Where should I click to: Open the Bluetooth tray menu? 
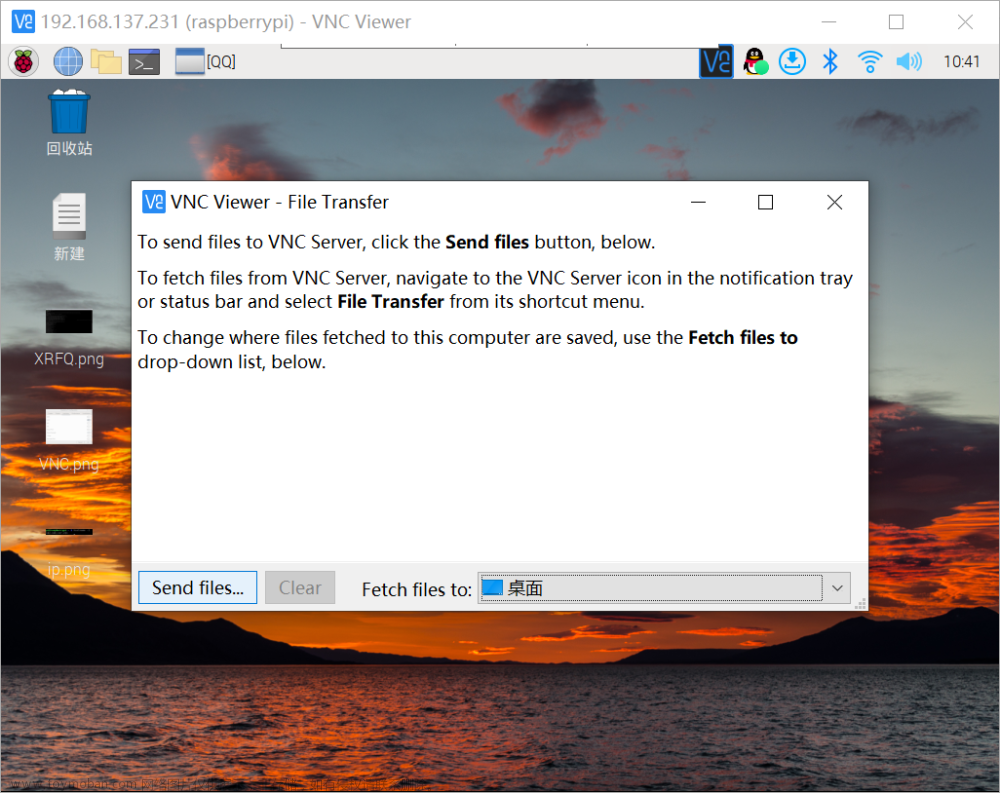[x=830, y=62]
